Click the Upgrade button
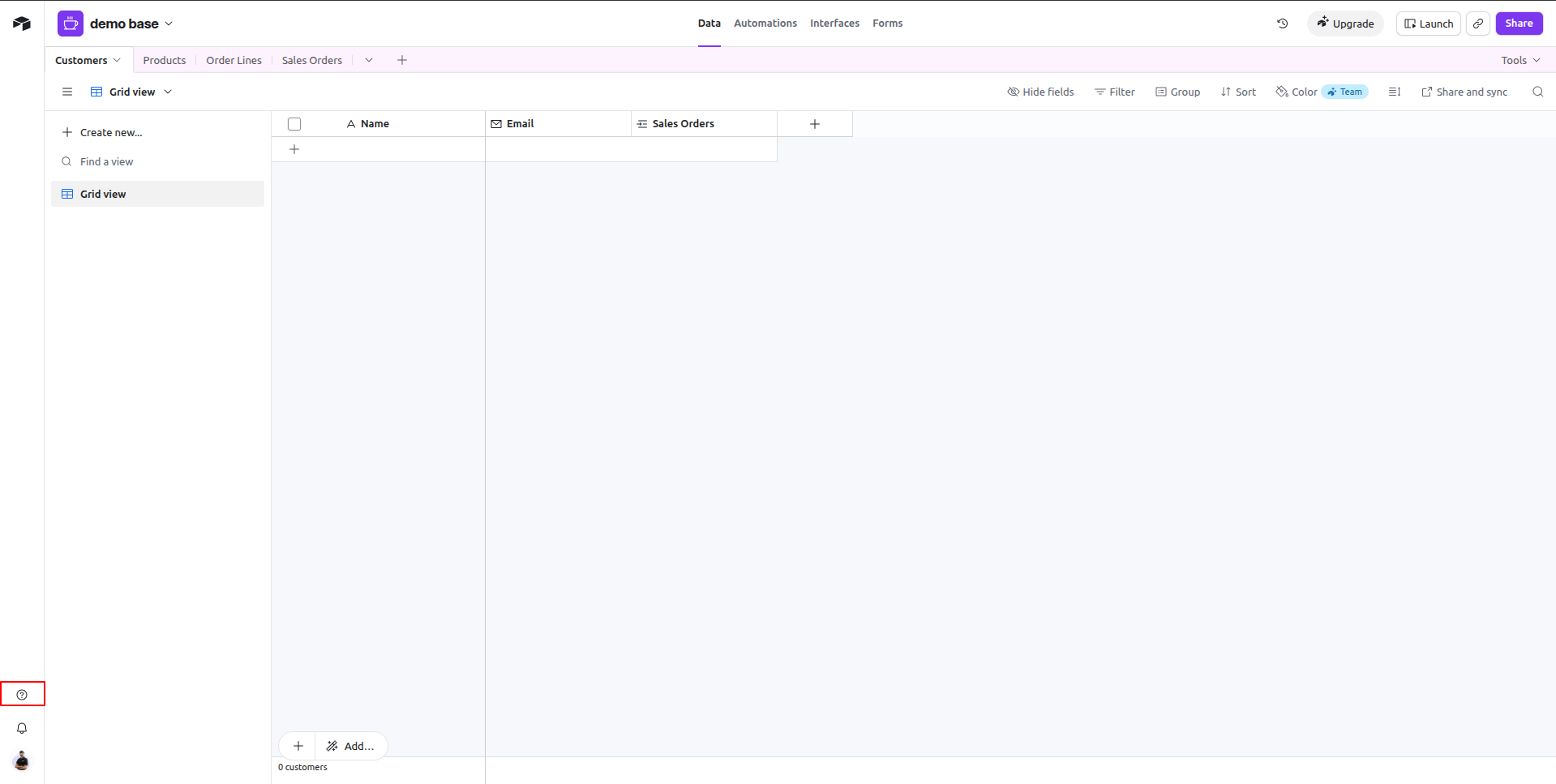This screenshot has width=1556, height=784. click(1345, 24)
